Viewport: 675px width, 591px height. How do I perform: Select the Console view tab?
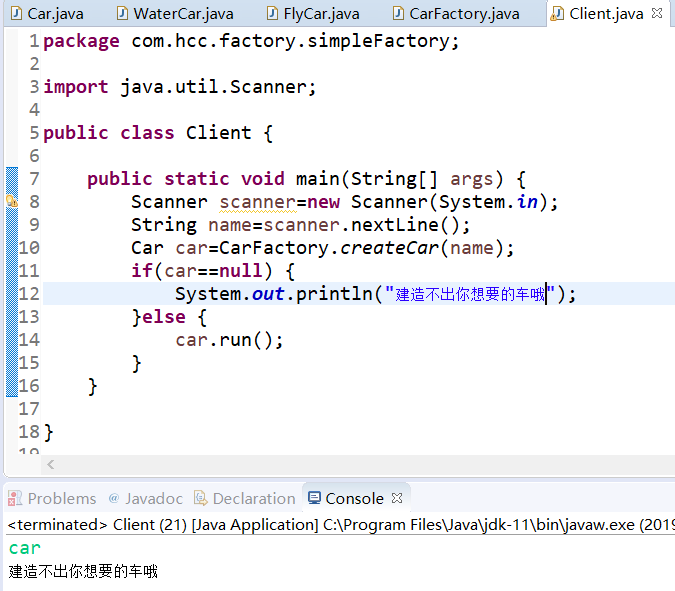354,498
